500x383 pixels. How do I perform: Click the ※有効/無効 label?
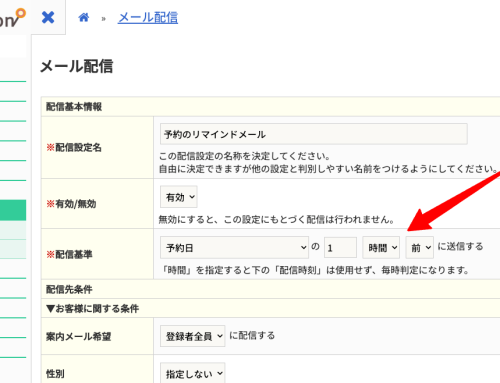(x=71, y=204)
